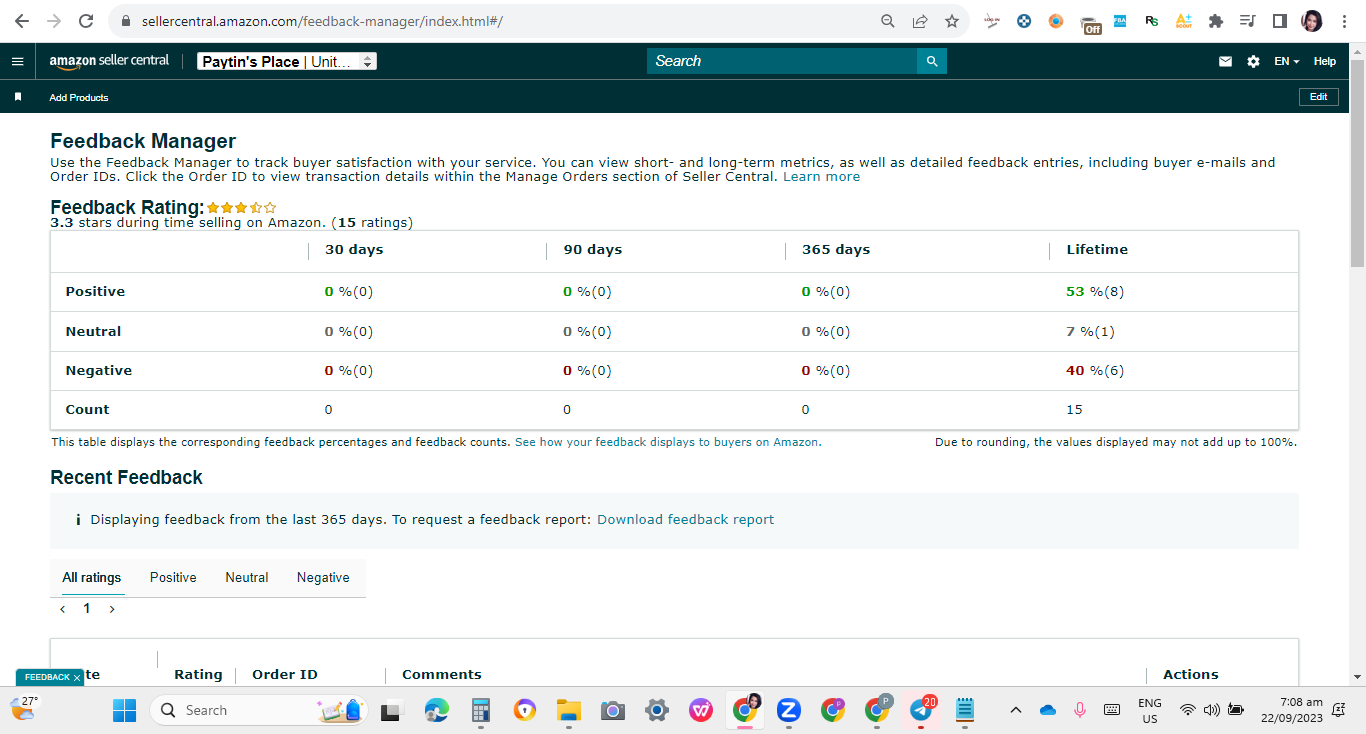
Task: Open Telegram from the taskbar
Action: (x=921, y=710)
